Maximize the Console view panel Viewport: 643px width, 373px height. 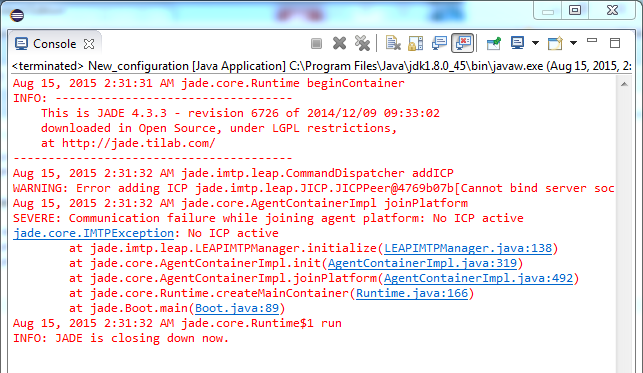(x=615, y=43)
